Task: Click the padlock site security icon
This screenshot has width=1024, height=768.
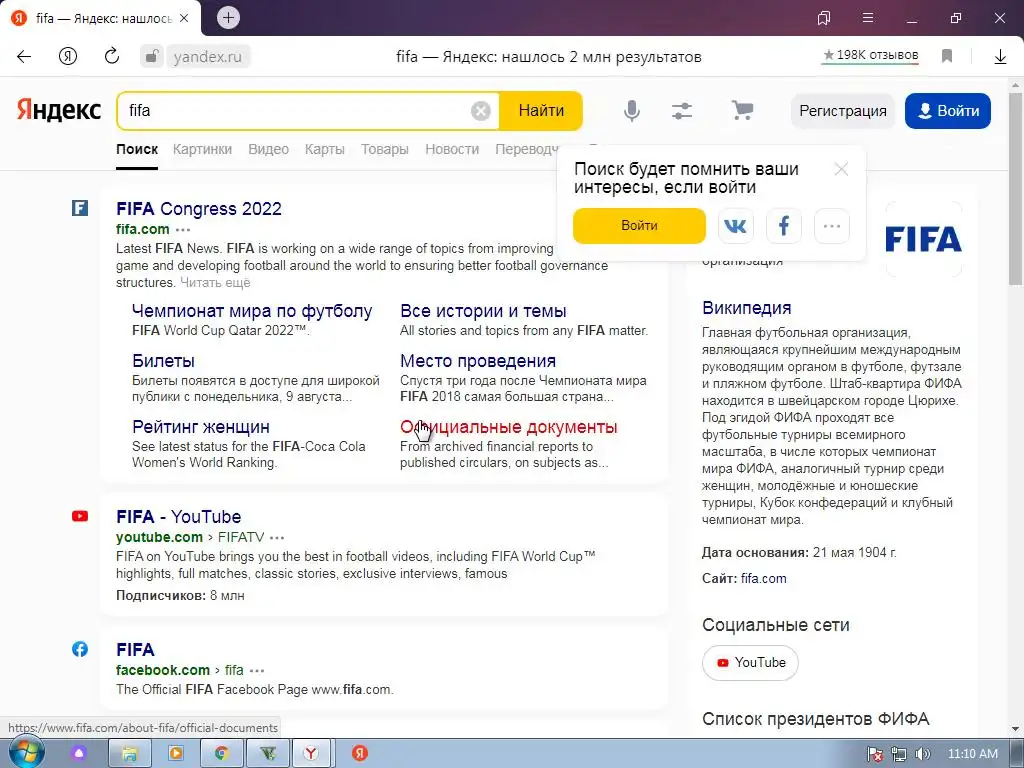Action: point(152,57)
